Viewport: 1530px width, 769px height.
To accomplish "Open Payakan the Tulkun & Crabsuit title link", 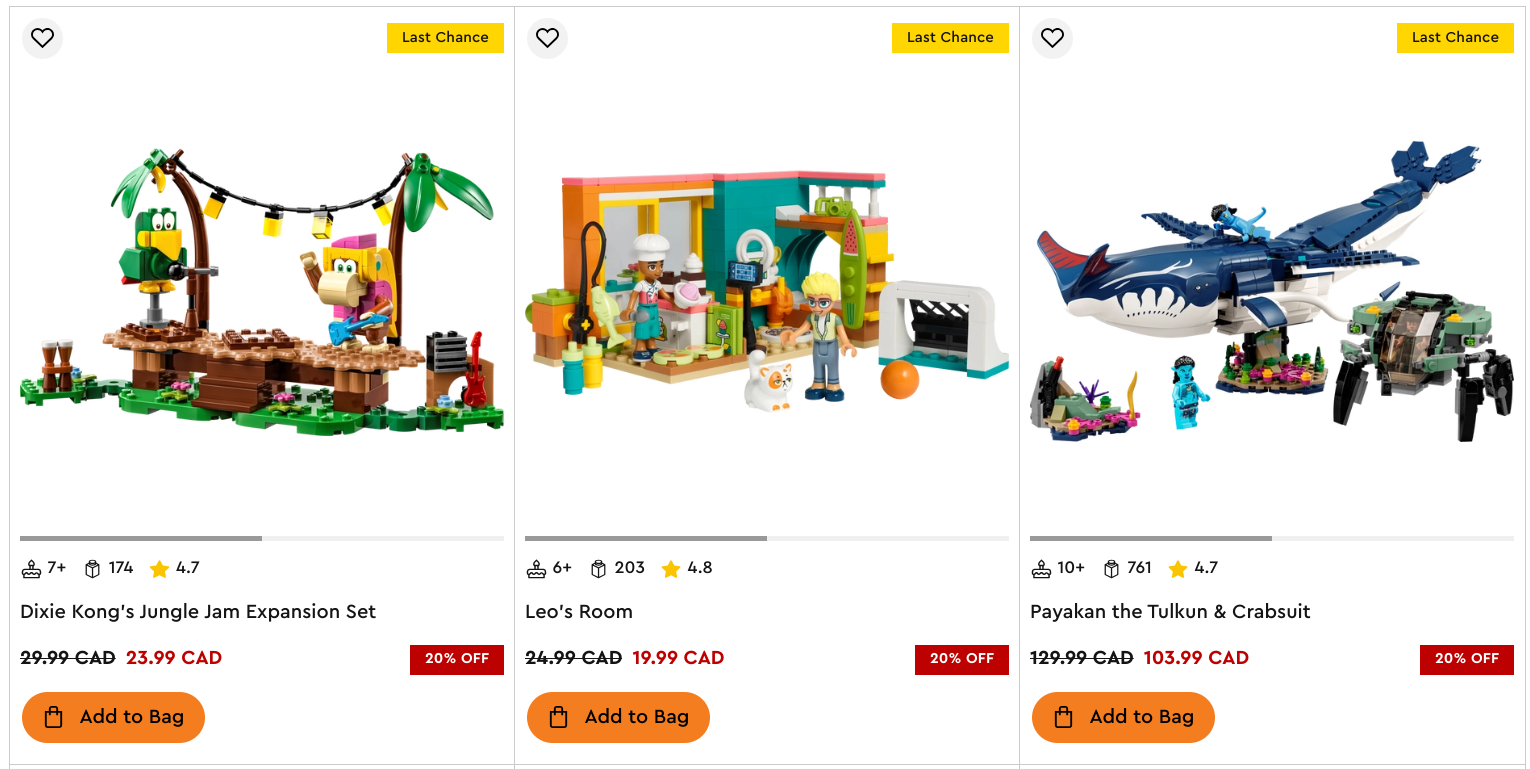I will point(1170,612).
